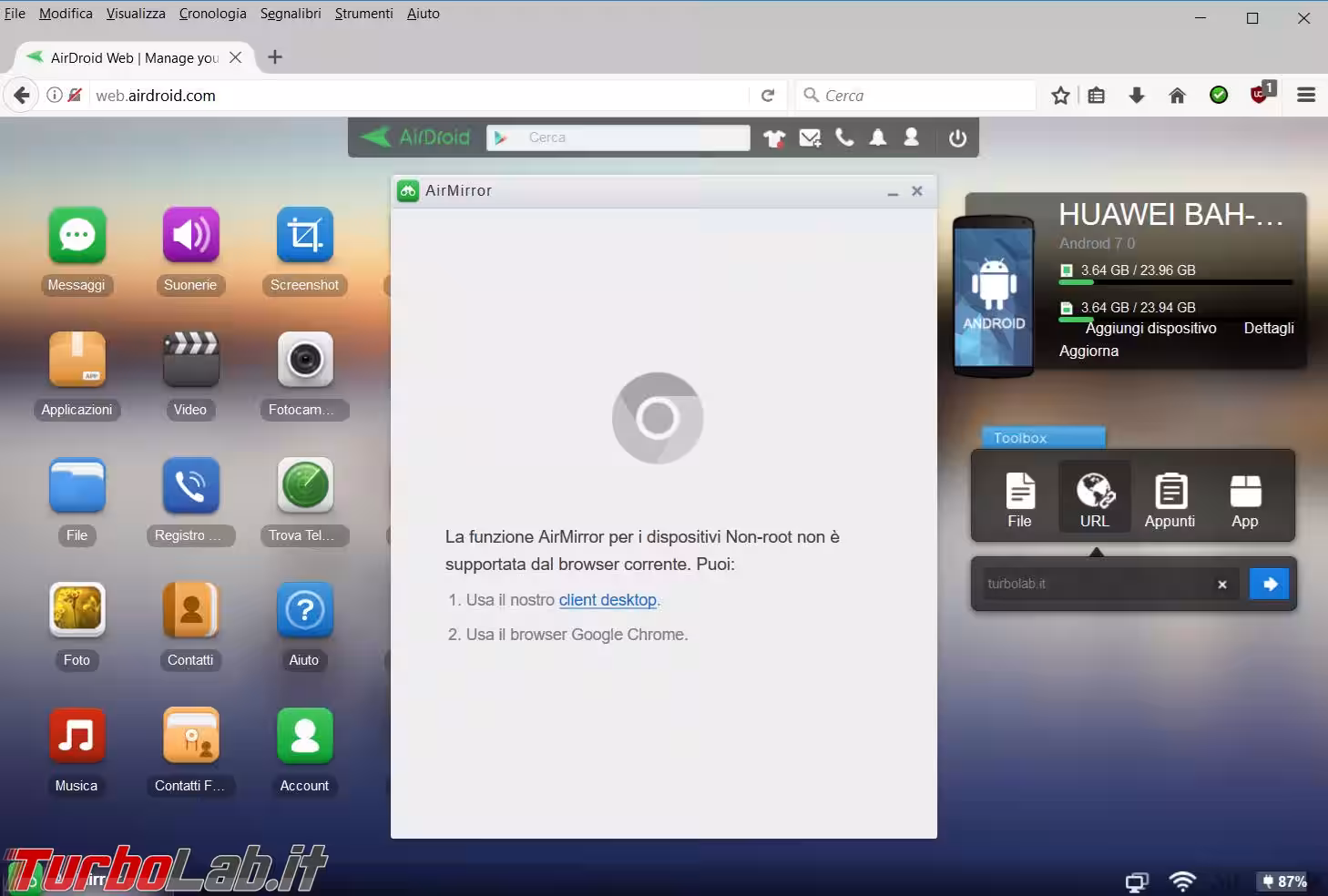Click the Dettagli device link
Viewport: 1328px width, 896px height.
pos(1268,329)
